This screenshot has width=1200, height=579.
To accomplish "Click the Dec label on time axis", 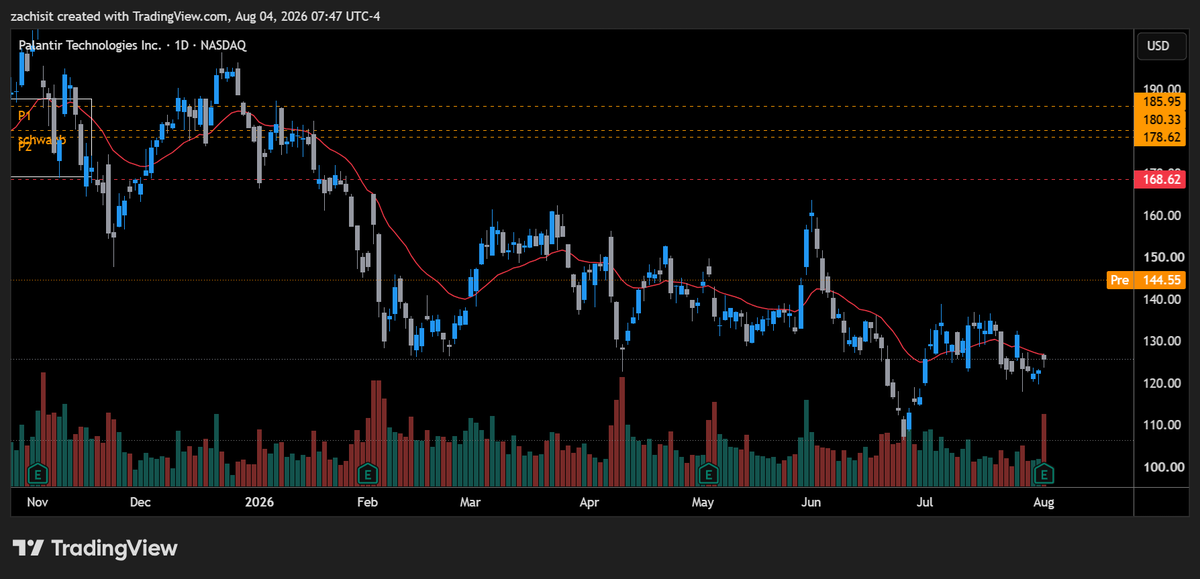I will 140,502.
